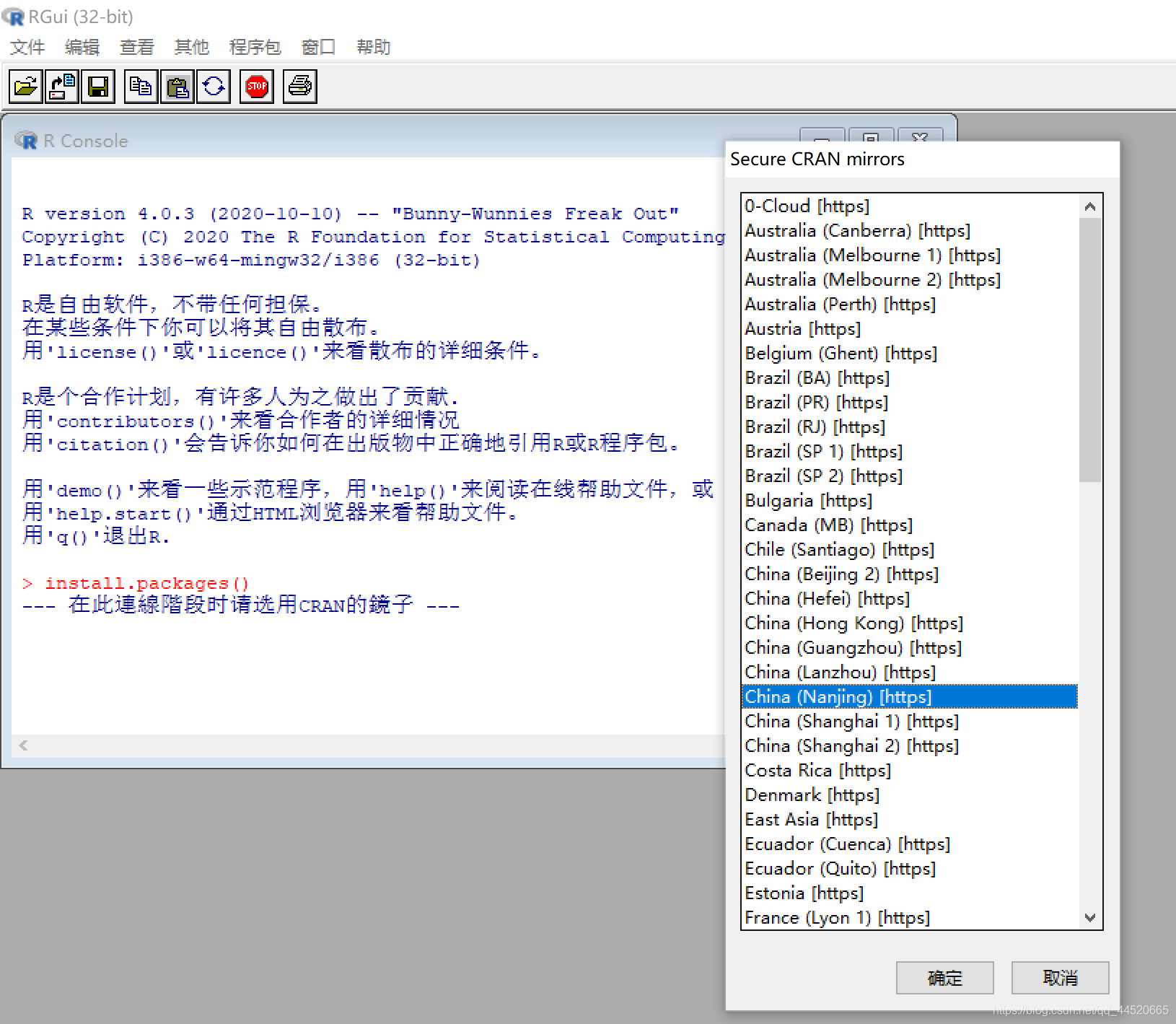The image size is (1176, 1024).
Task: Open the 其他 menu
Action: pyautogui.click(x=192, y=47)
